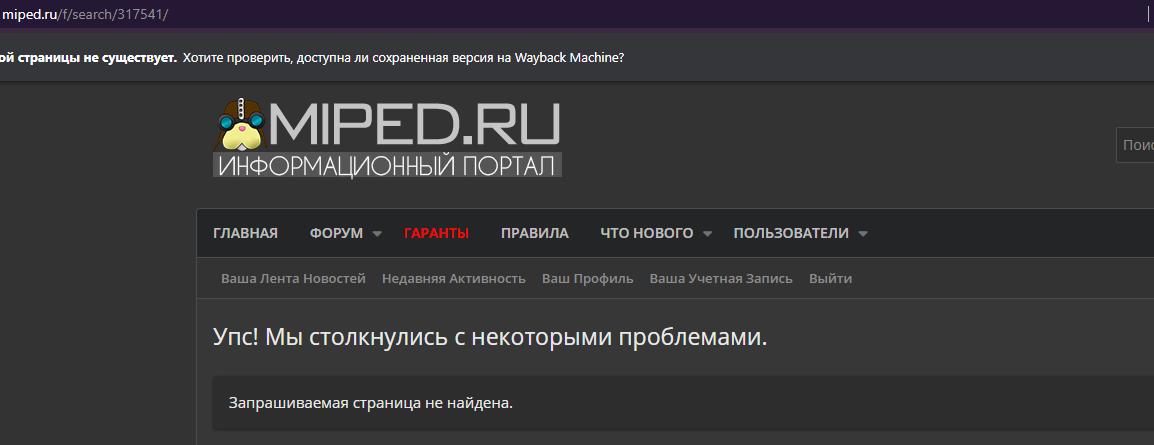Focus the site search field
Image resolution: width=1154 pixels, height=445 pixels.
(1136, 145)
